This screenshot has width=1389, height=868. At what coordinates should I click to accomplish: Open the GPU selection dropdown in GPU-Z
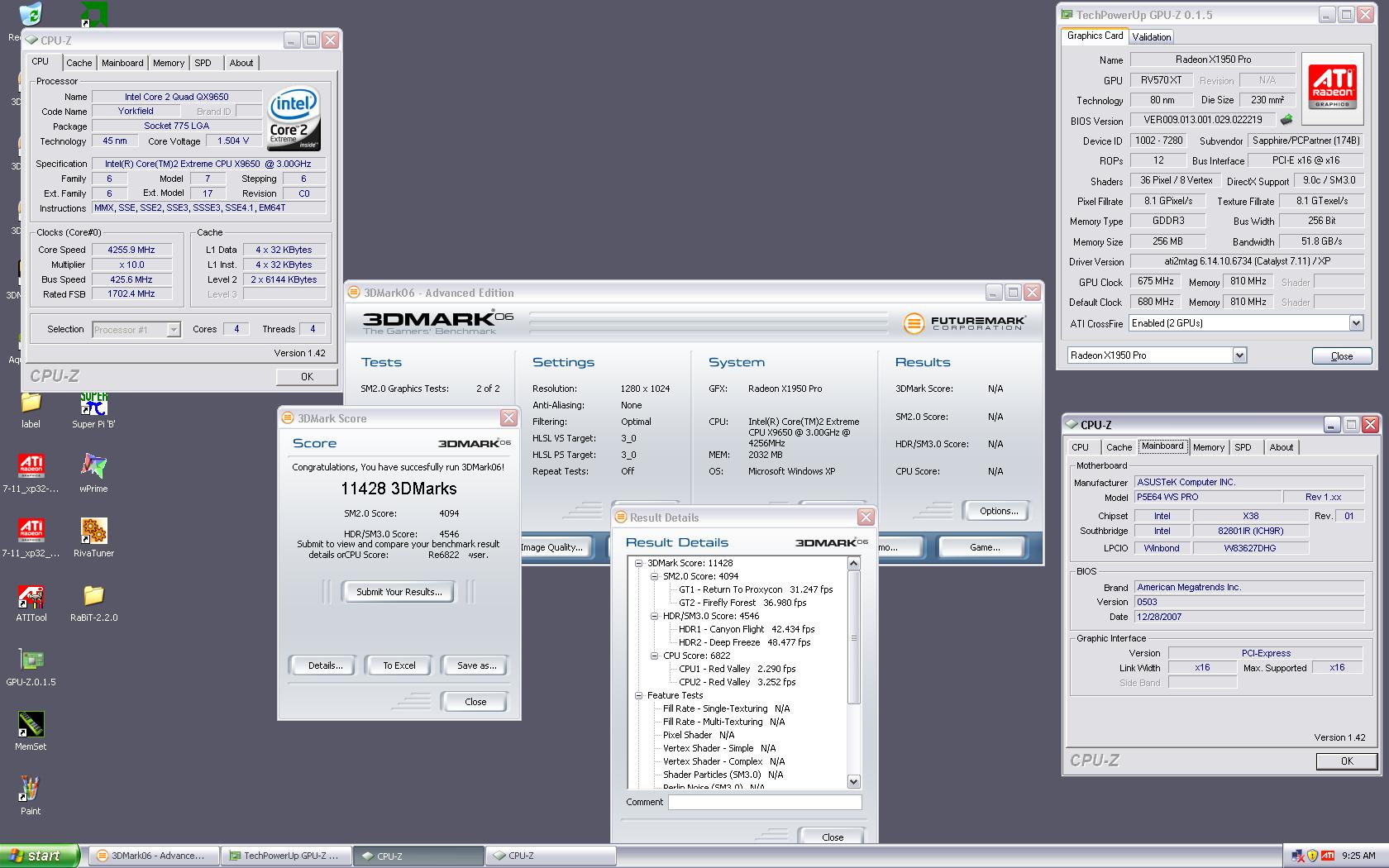coord(1239,355)
